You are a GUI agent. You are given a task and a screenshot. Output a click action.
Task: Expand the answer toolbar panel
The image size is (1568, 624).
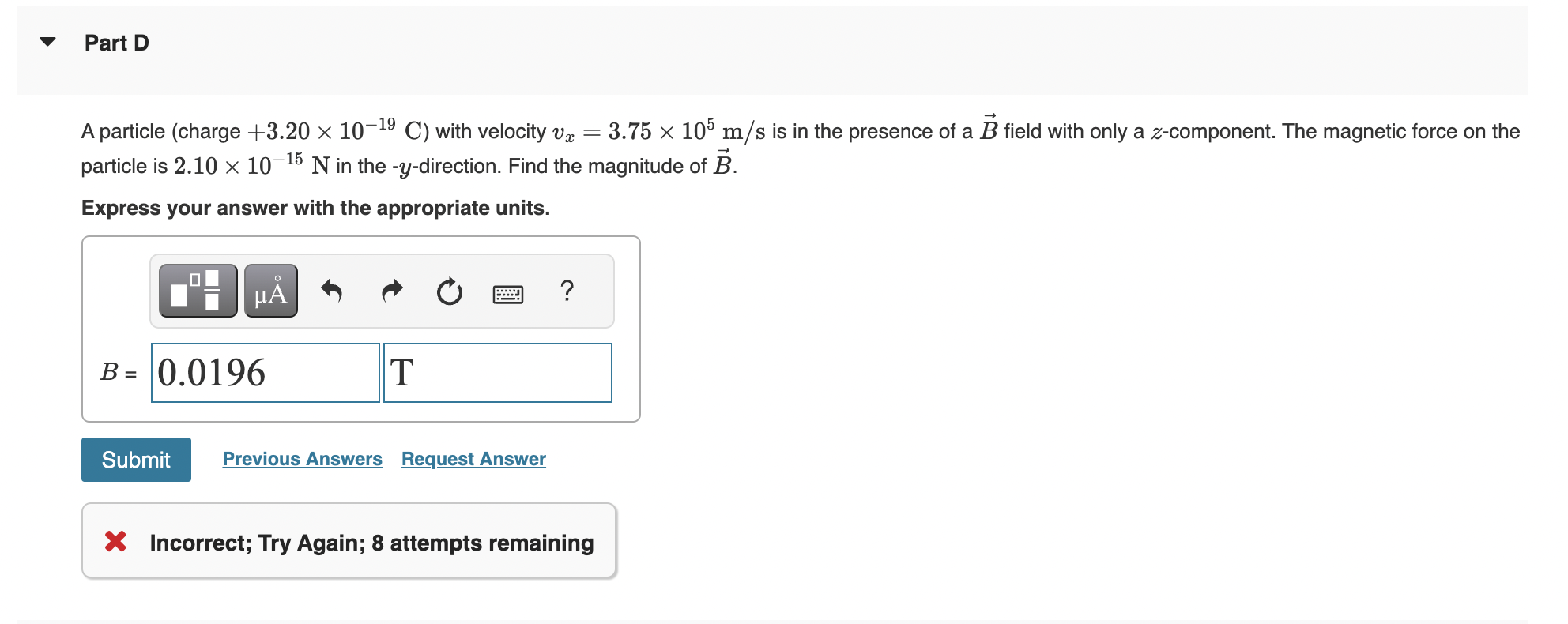tap(383, 291)
